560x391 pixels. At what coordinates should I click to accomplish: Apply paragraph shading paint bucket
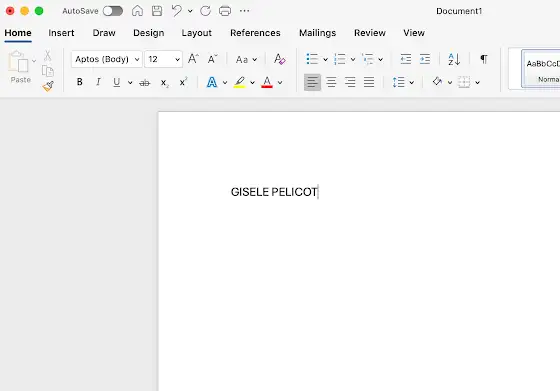[x=437, y=82]
